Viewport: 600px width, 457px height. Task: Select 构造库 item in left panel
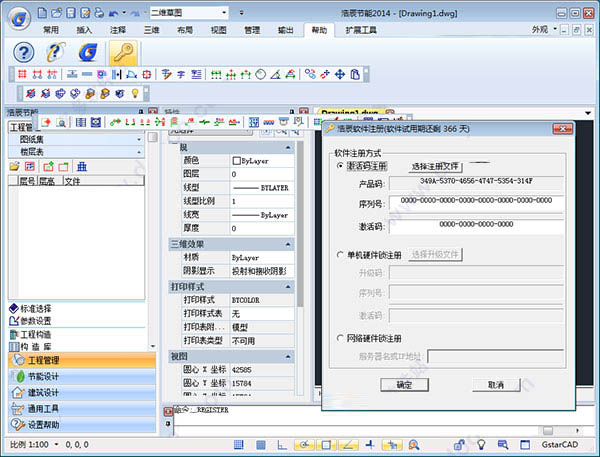click(31, 347)
